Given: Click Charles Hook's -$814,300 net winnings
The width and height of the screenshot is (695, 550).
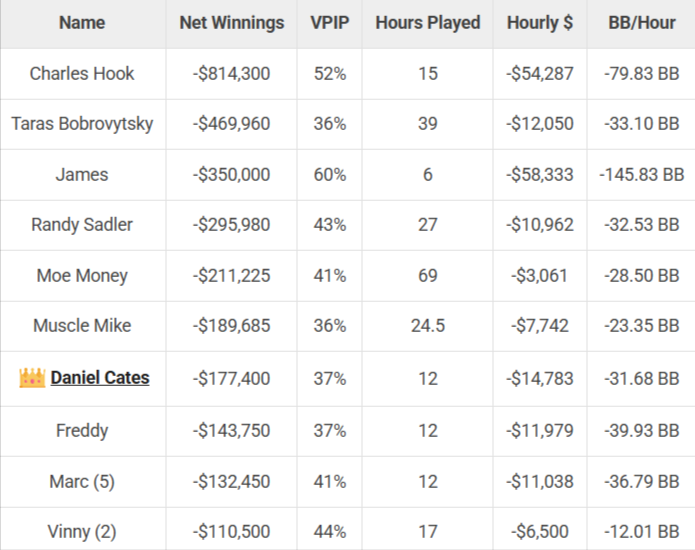Looking at the screenshot, I should point(232,74).
